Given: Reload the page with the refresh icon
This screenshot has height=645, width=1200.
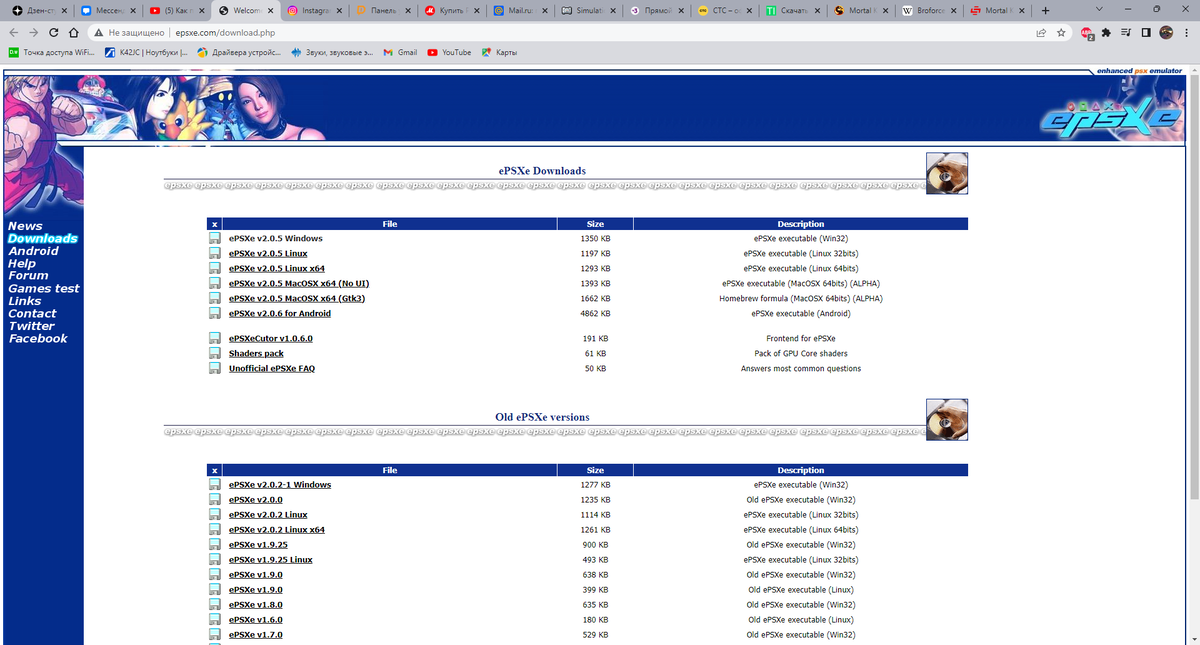Looking at the screenshot, I should click(54, 32).
